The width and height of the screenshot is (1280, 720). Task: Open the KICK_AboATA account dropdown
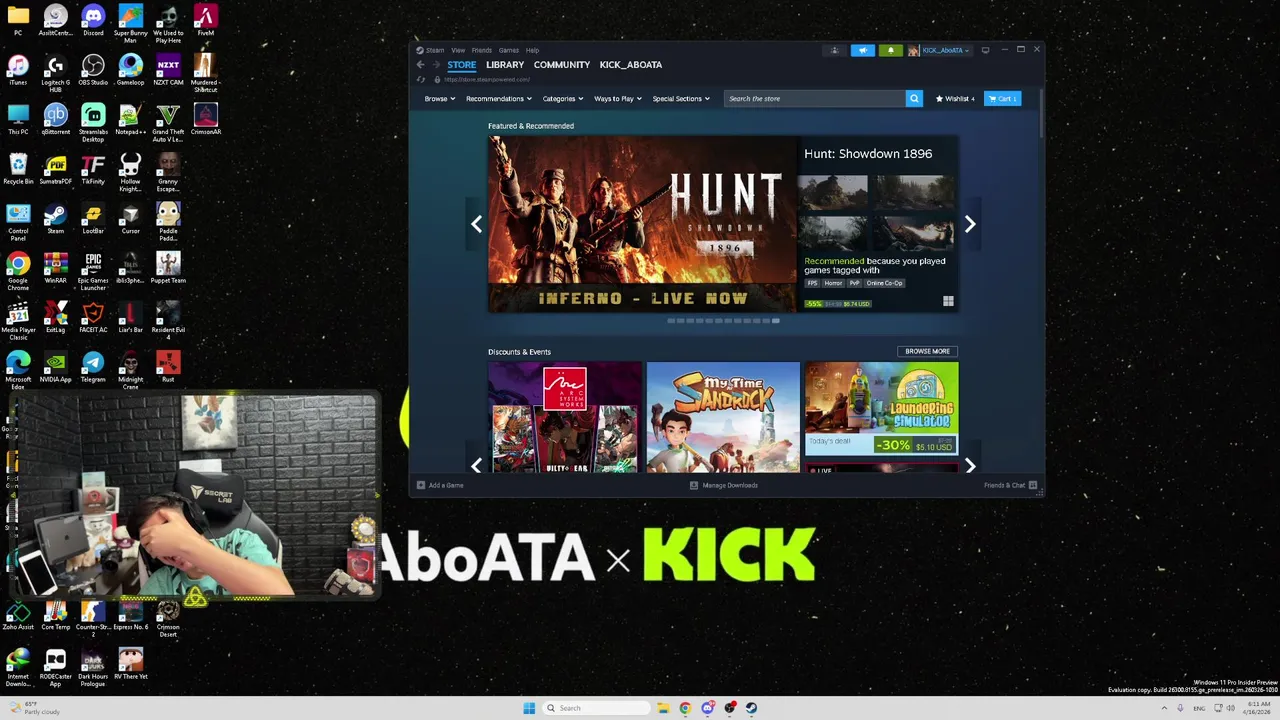click(x=938, y=50)
